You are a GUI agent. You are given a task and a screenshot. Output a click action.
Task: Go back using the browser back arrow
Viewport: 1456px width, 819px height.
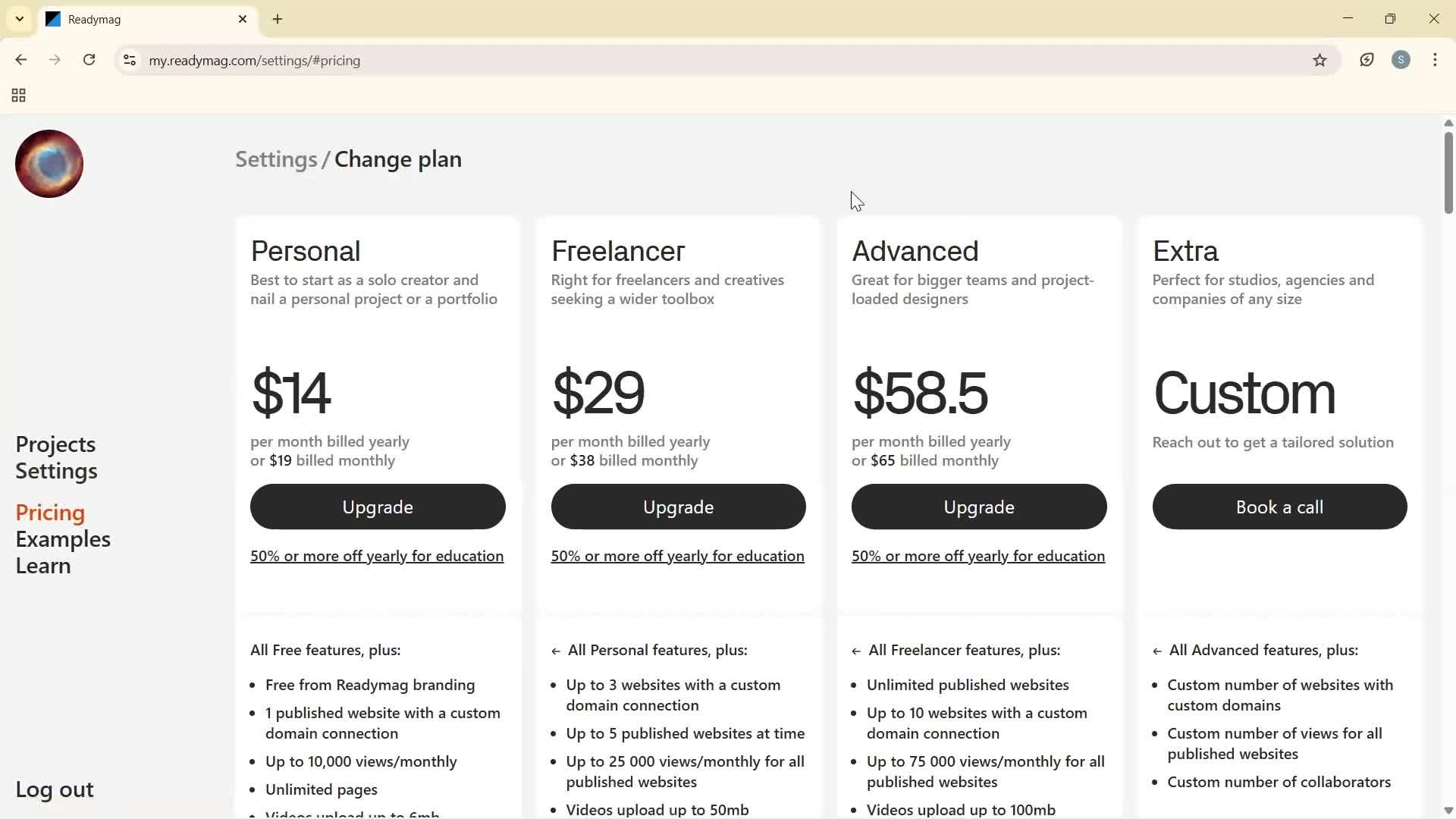pos(20,60)
